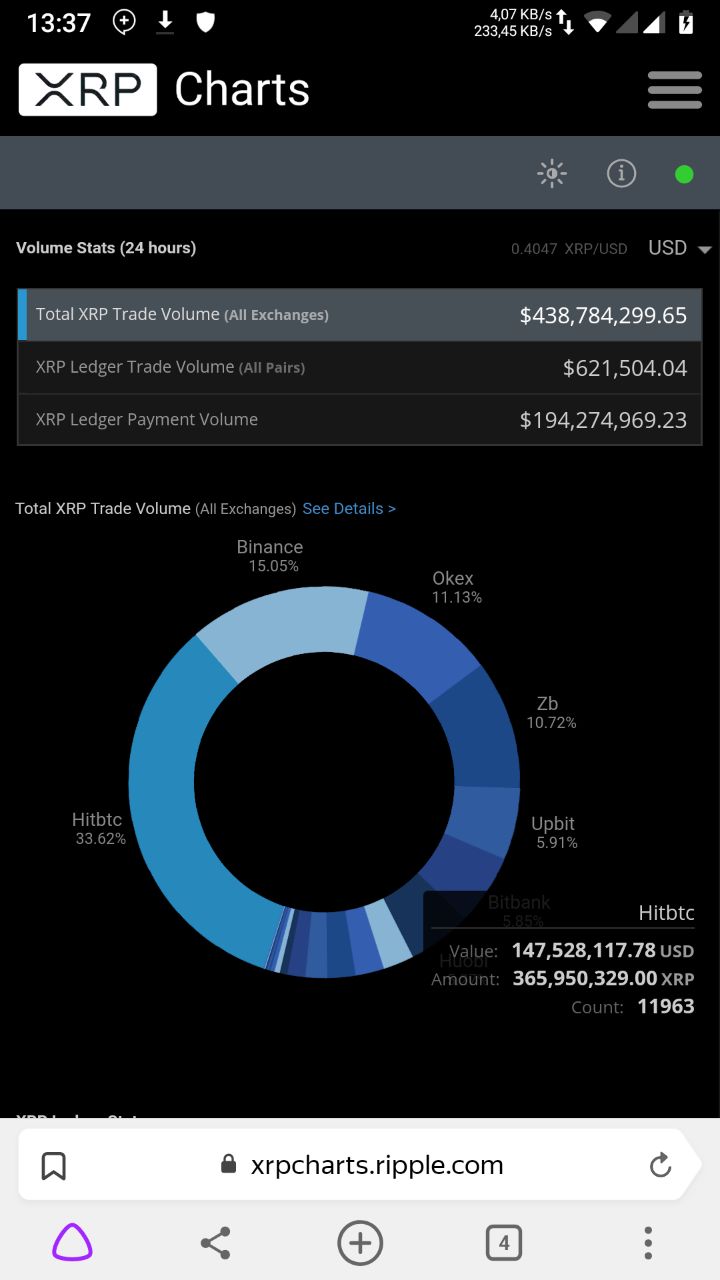Tap the battery status bar icon
This screenshot has height=1280, width=720.
tap(686, 22)
